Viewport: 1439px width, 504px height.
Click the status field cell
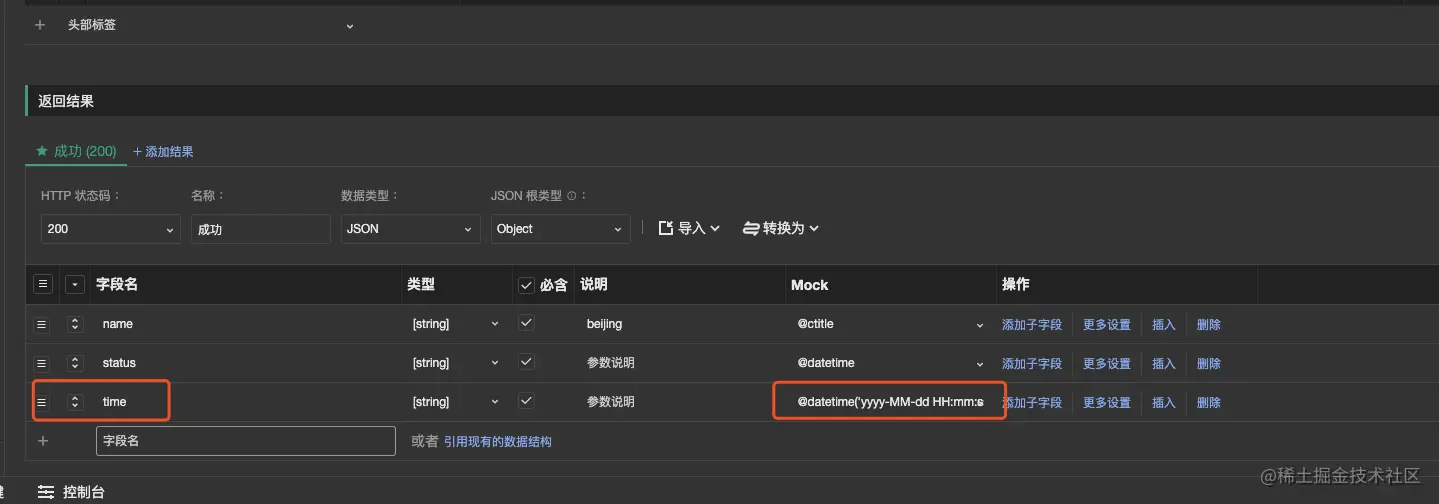(x=246, y=363)
